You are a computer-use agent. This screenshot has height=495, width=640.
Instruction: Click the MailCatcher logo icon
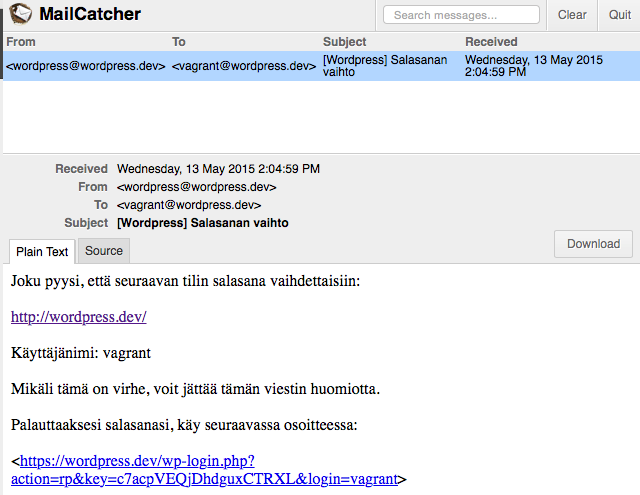coord(20,13)
